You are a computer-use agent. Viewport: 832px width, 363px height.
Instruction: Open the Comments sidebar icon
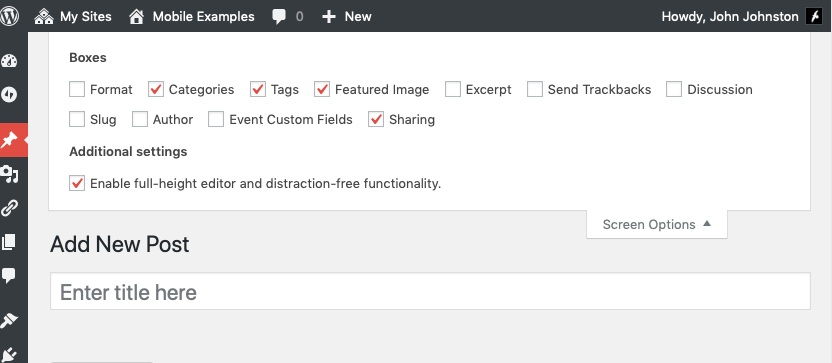pyautogui.click(x=9, y=275)
